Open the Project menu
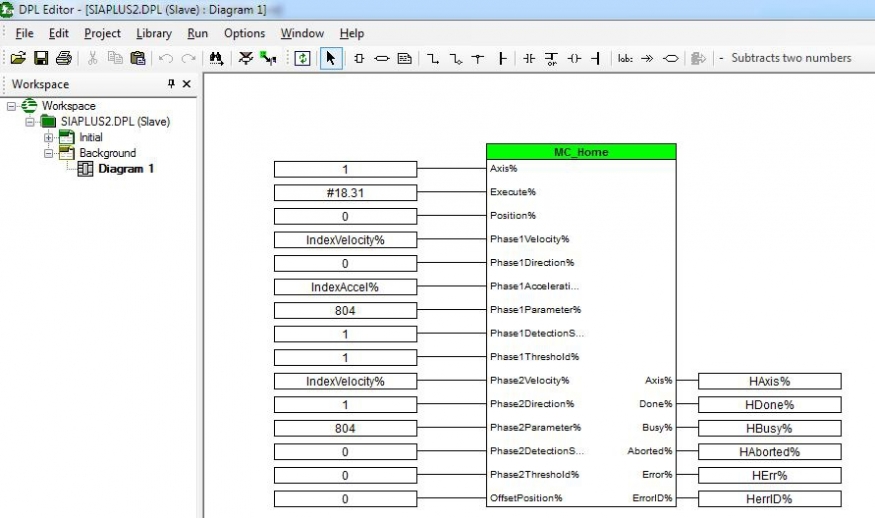This screenshot has width=875, height=518. (x=102, y=33)
